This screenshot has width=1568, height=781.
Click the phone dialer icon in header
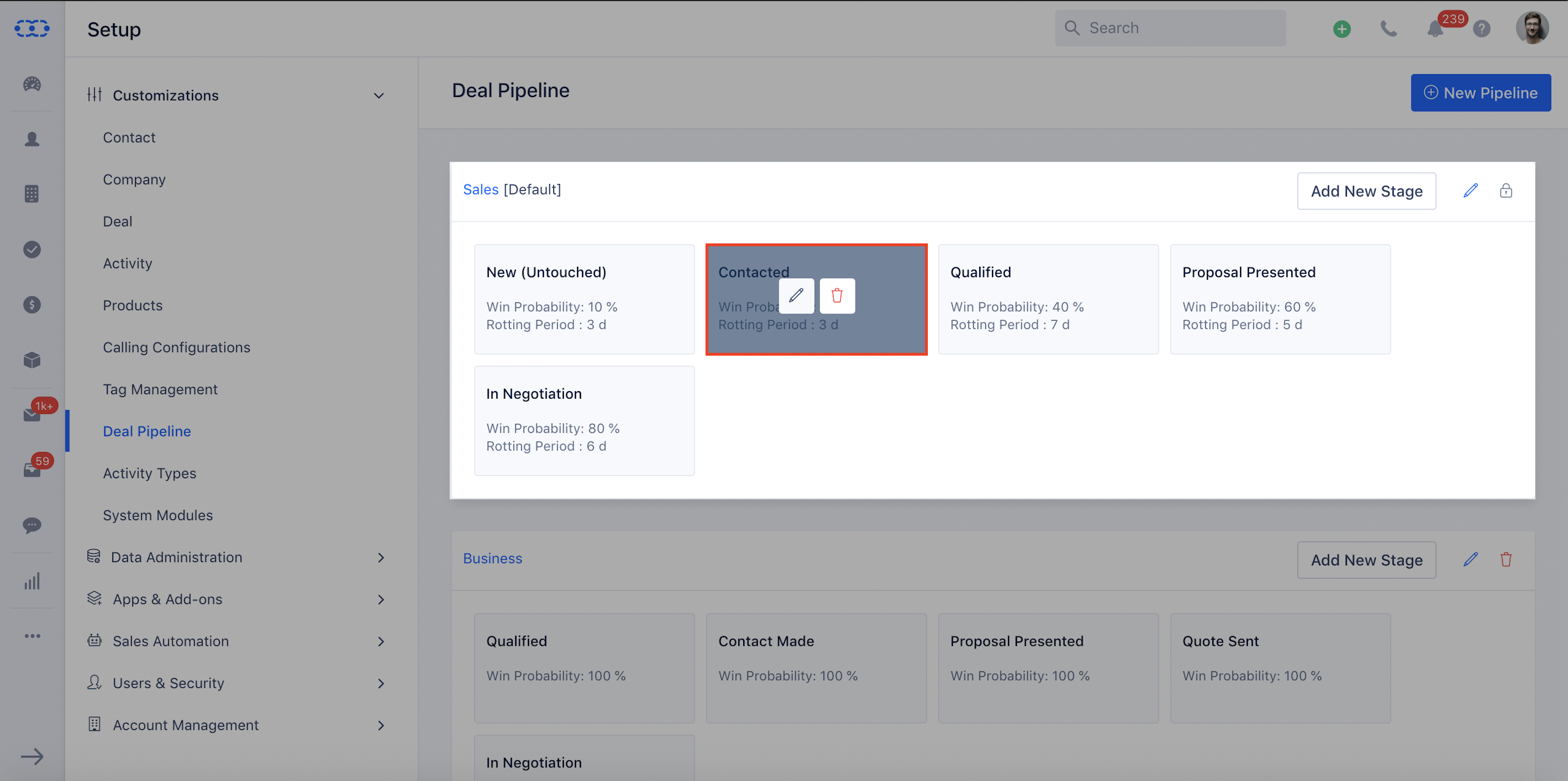coord(1388,28)
